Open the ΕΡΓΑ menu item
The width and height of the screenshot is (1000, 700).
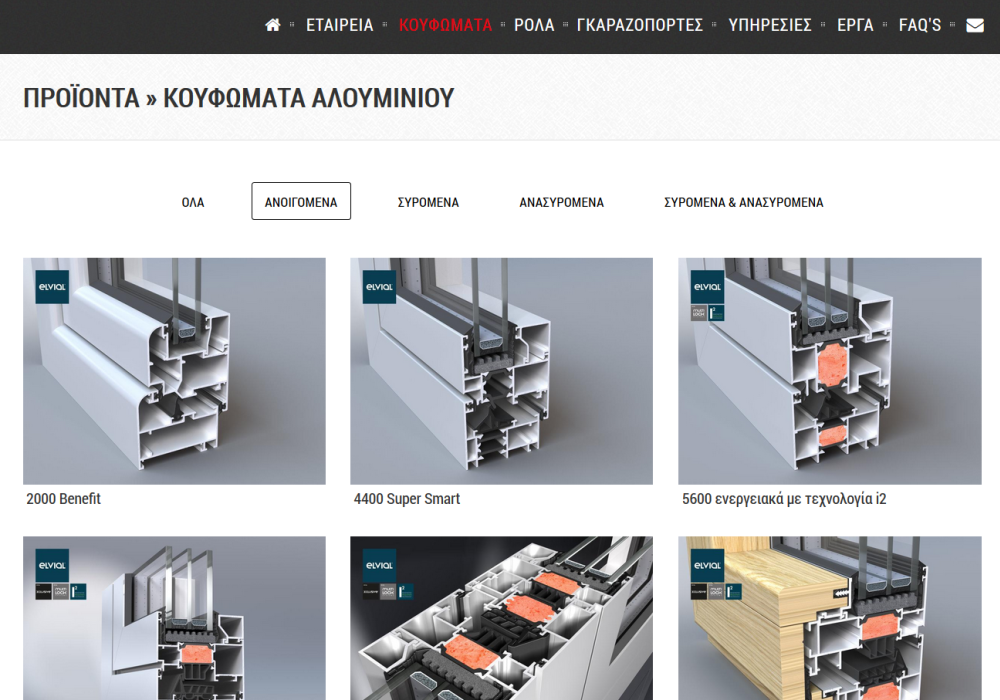(855, 26)
